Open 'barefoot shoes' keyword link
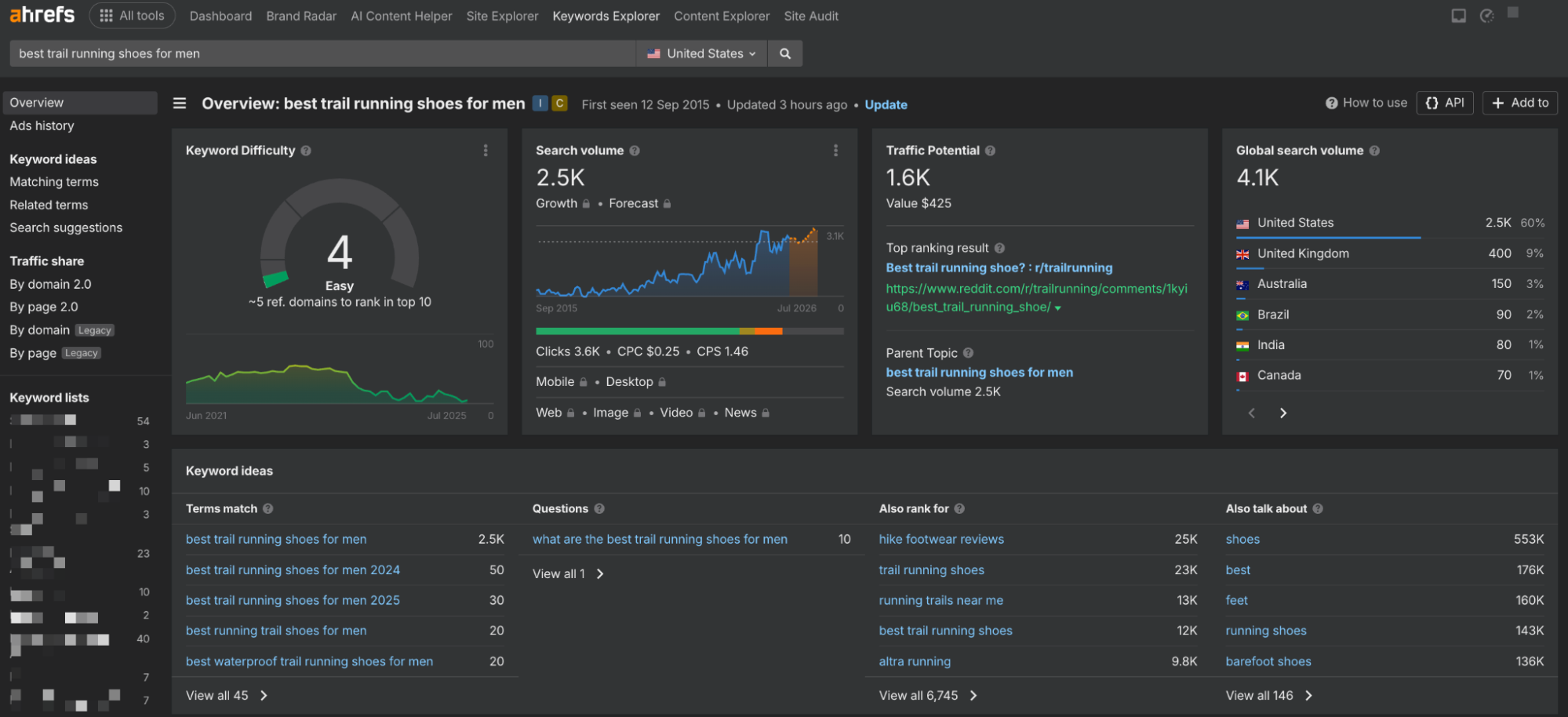Image resolution: width=1568 pixels, height=717 pixels. tap(1268, 662)
